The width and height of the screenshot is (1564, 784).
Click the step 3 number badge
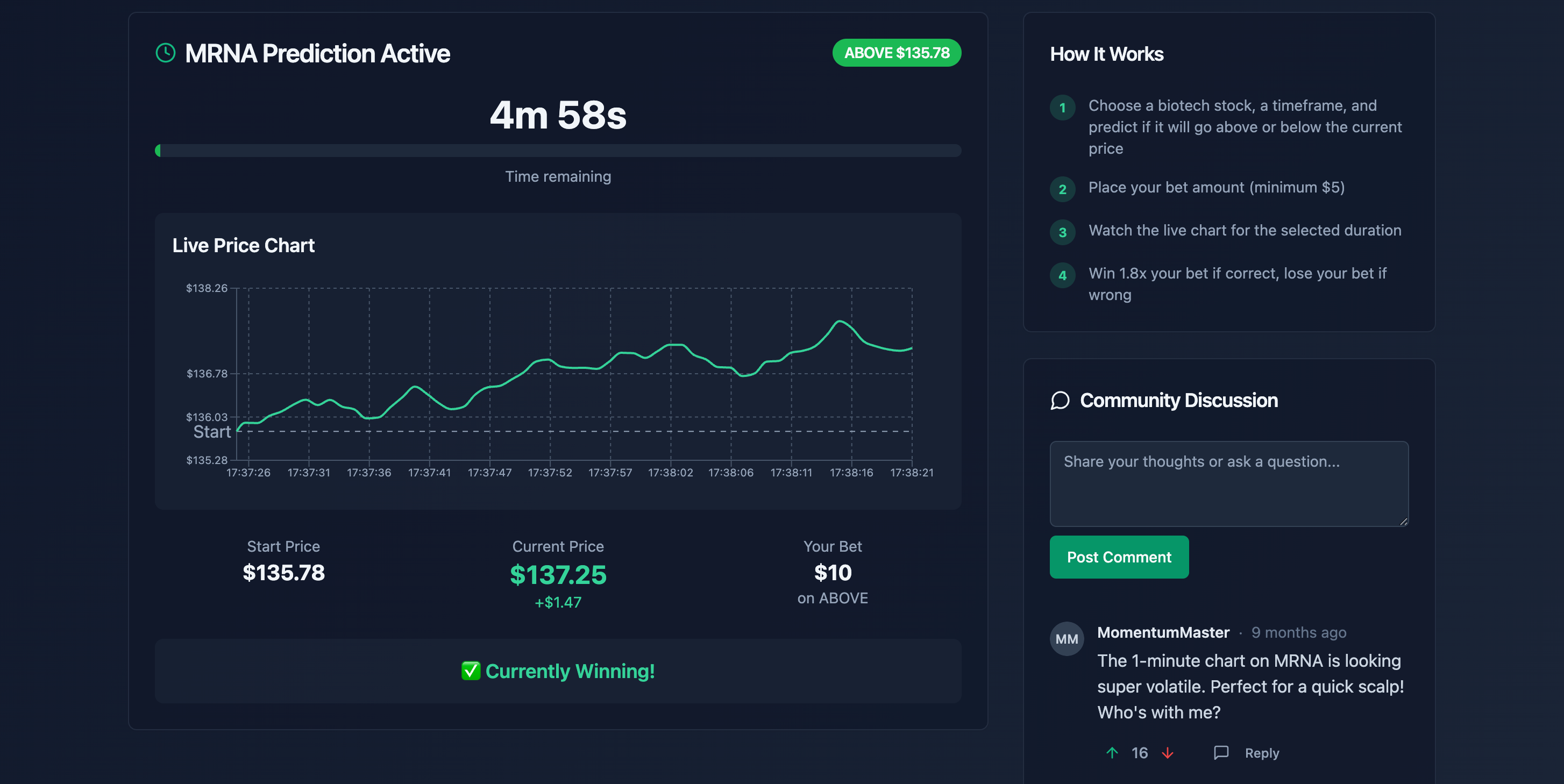(1063, 232)
